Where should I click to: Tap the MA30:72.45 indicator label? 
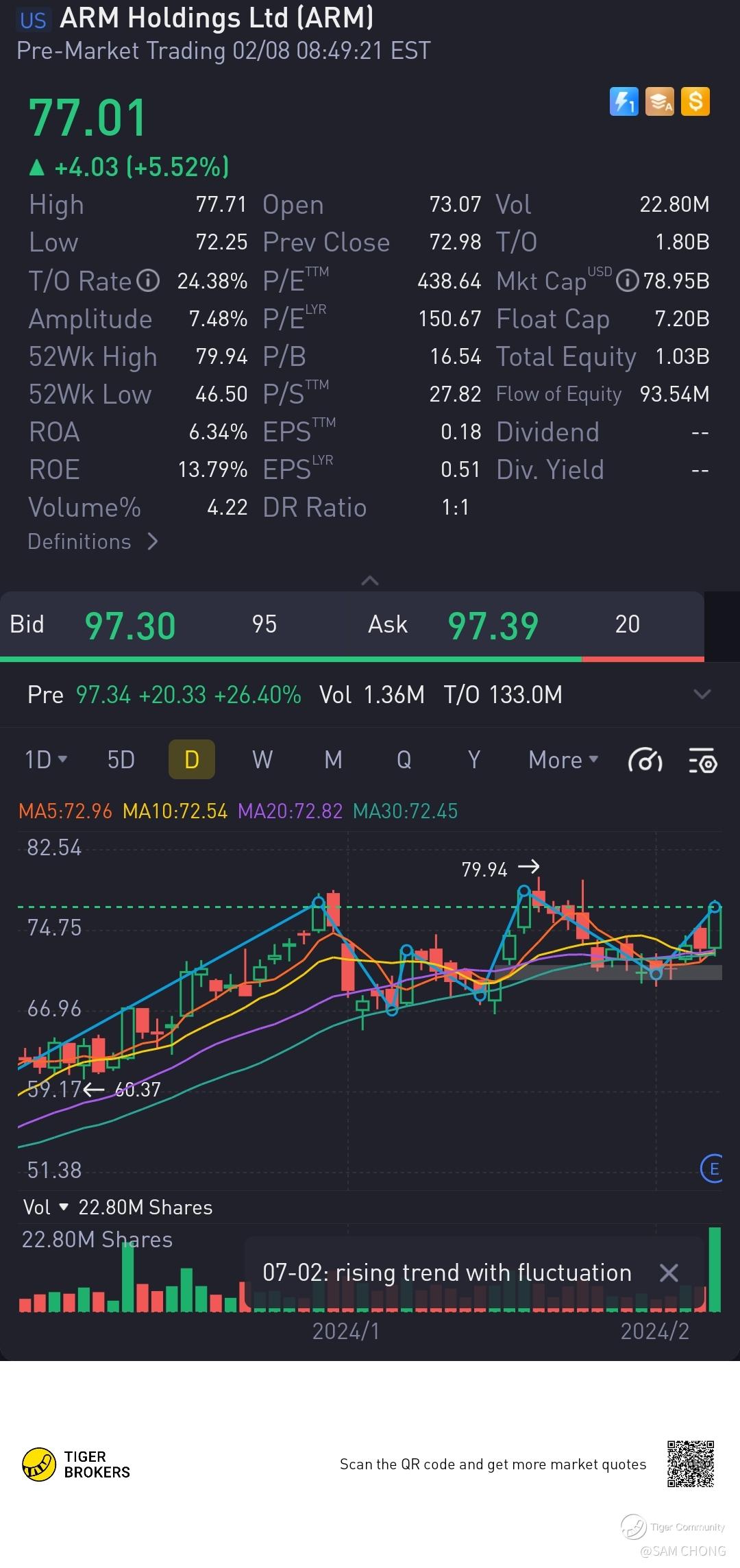click(405, 811)
